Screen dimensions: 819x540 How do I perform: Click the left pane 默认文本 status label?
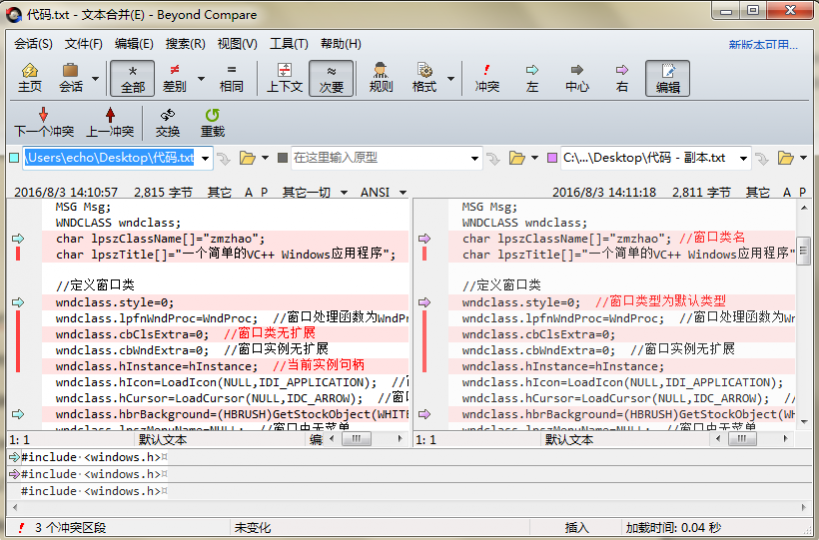tap(163, 440)
